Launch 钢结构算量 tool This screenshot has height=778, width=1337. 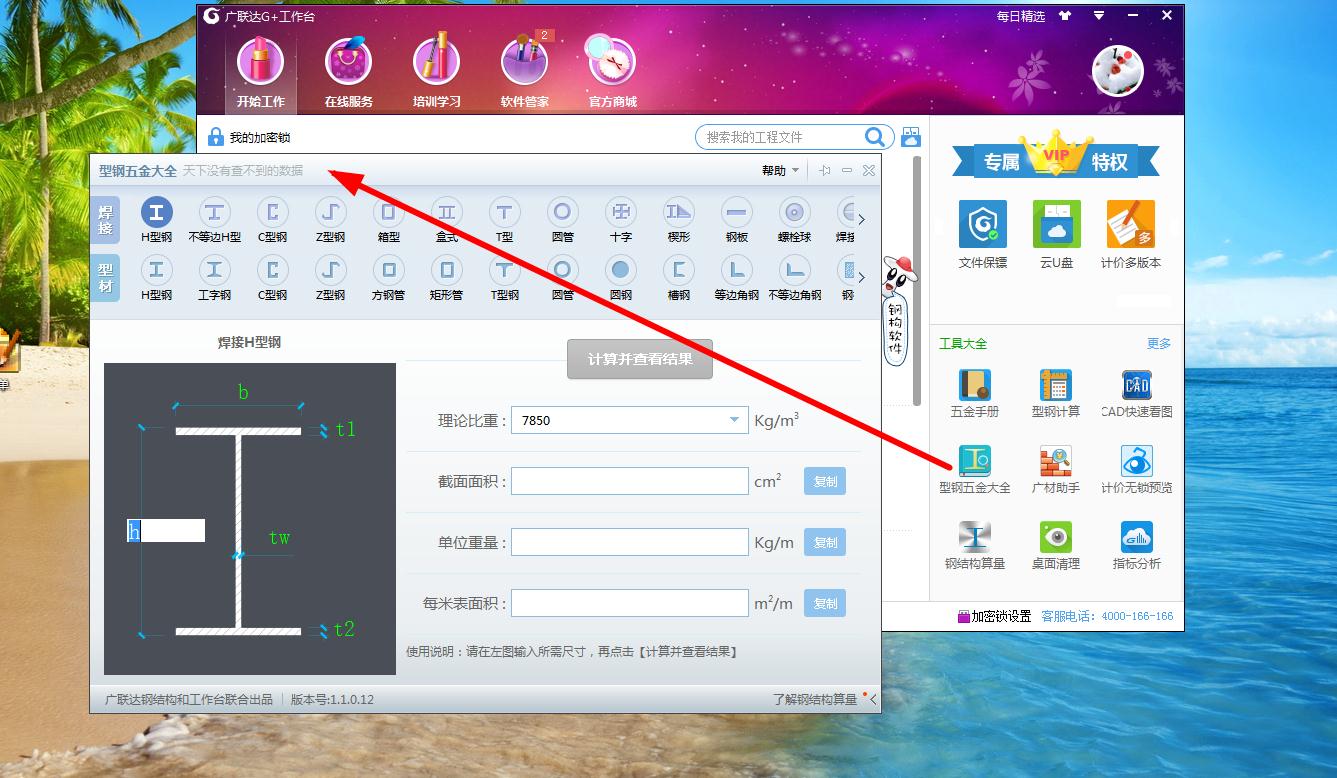(974, 545)
